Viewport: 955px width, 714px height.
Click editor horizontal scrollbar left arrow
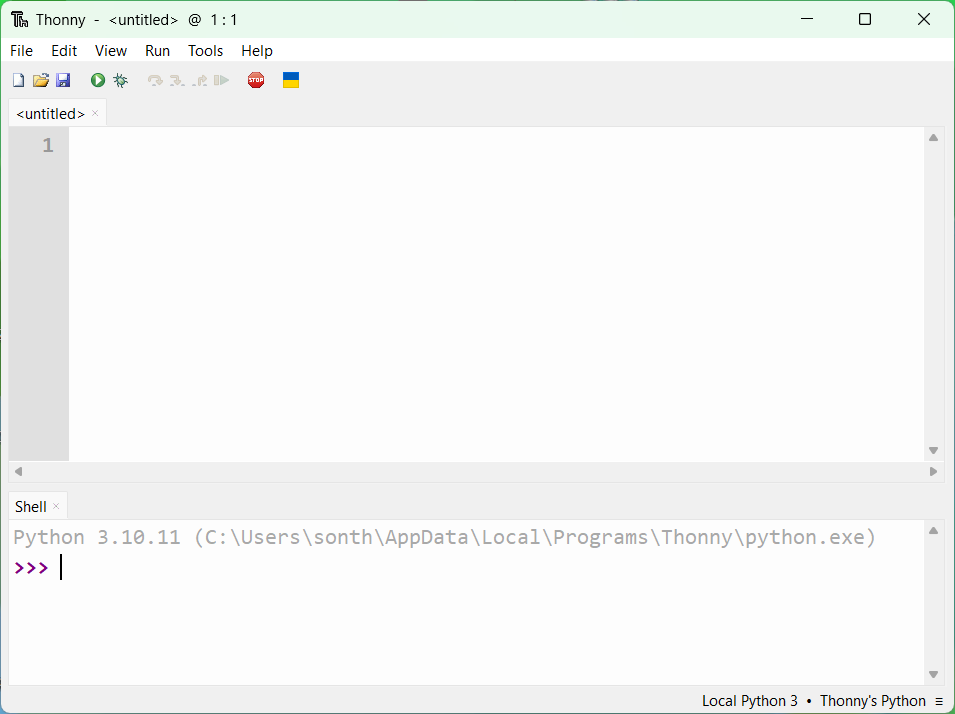point(18,472)
